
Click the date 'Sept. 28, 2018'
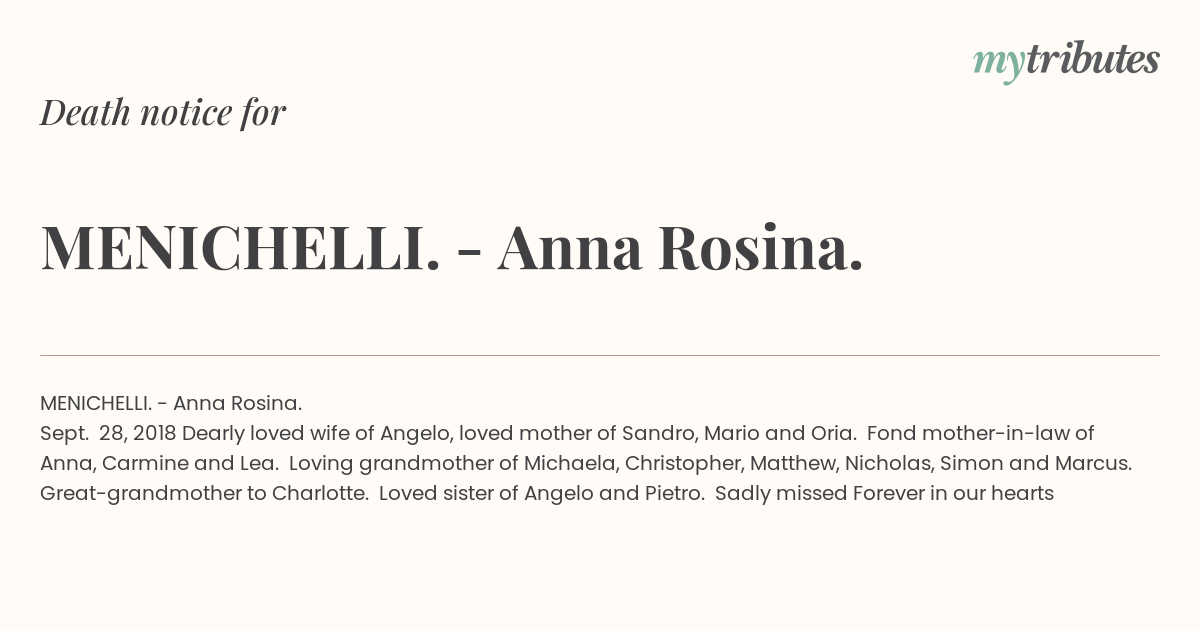click(x=108, y=433)
